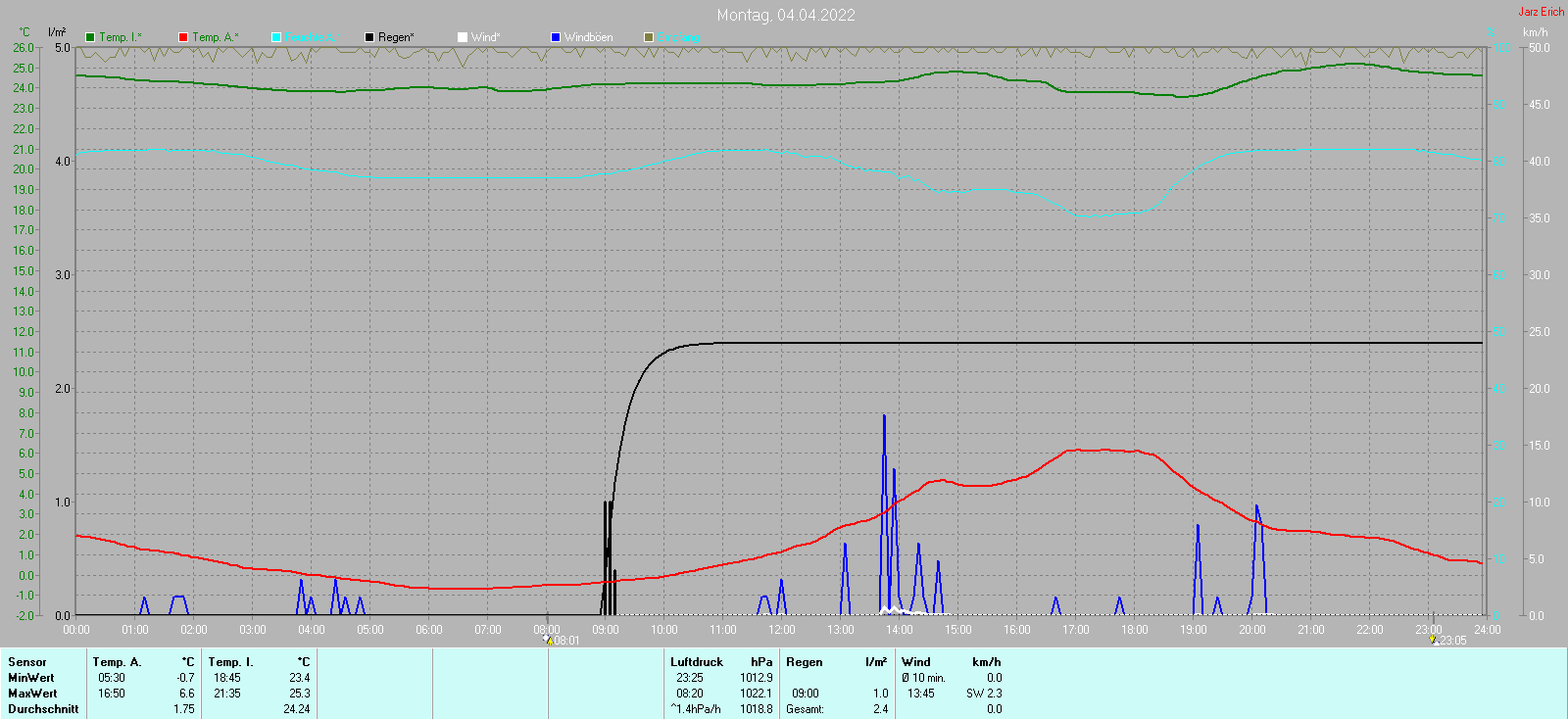The height and width of the screenshot is (719, 1568).
Task: Click the cyan Feuchte A. legend square
Action: [x=276, y=37]
